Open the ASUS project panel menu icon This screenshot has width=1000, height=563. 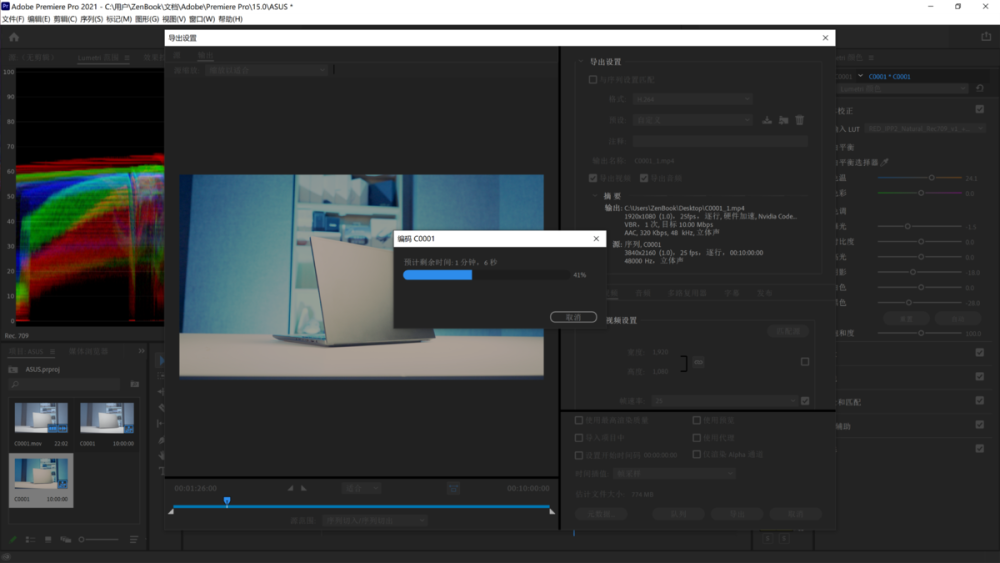click(x=53, y=351)
